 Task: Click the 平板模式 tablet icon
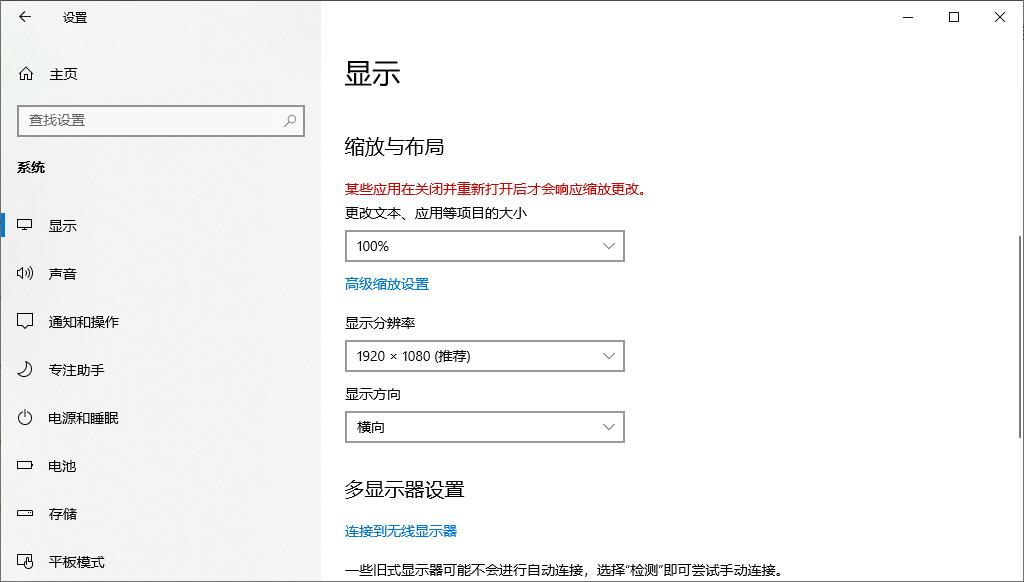click(x=25, y=561)
